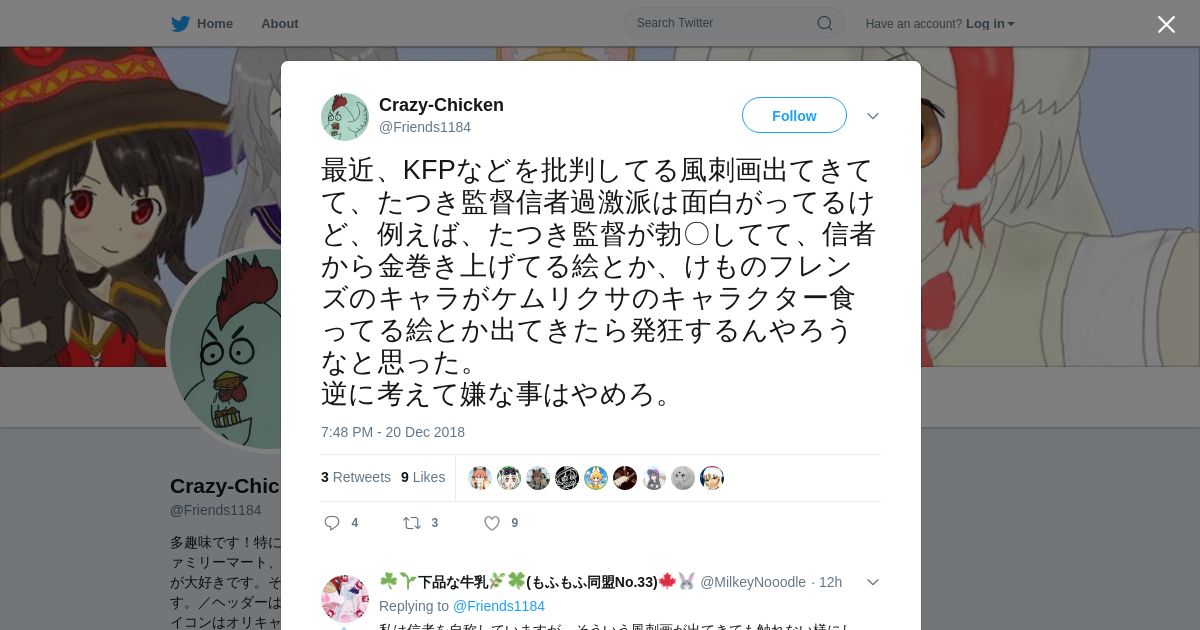Close the tweet overlay with X
Image resolution: width=1200 pixels, height=630 pixels.
pos(1166,24)
